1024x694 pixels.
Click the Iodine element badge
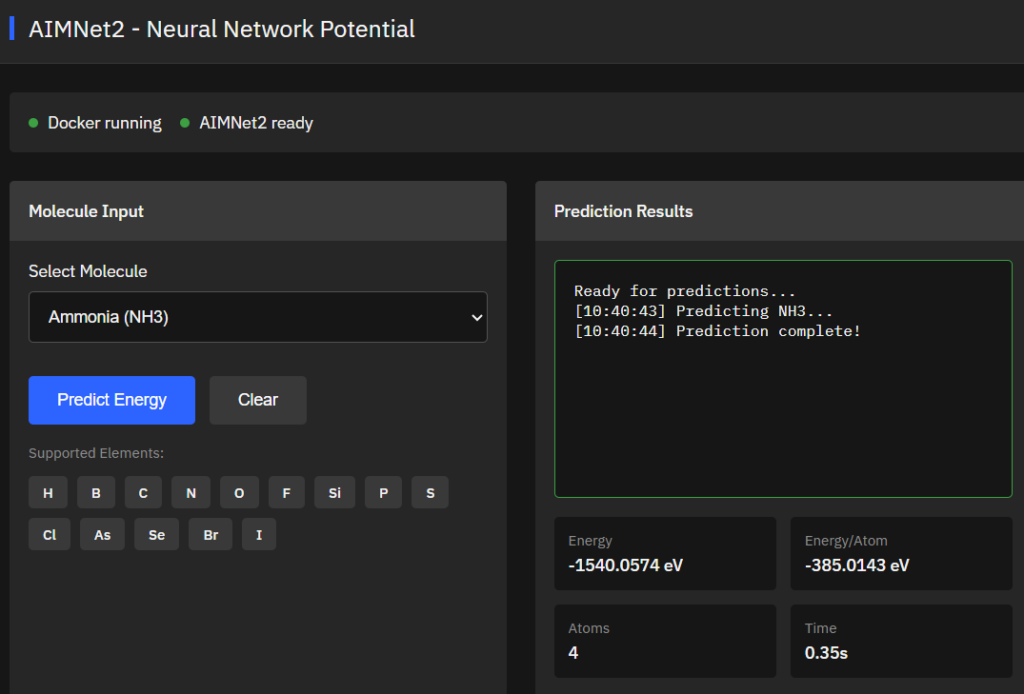coord(258,534)
